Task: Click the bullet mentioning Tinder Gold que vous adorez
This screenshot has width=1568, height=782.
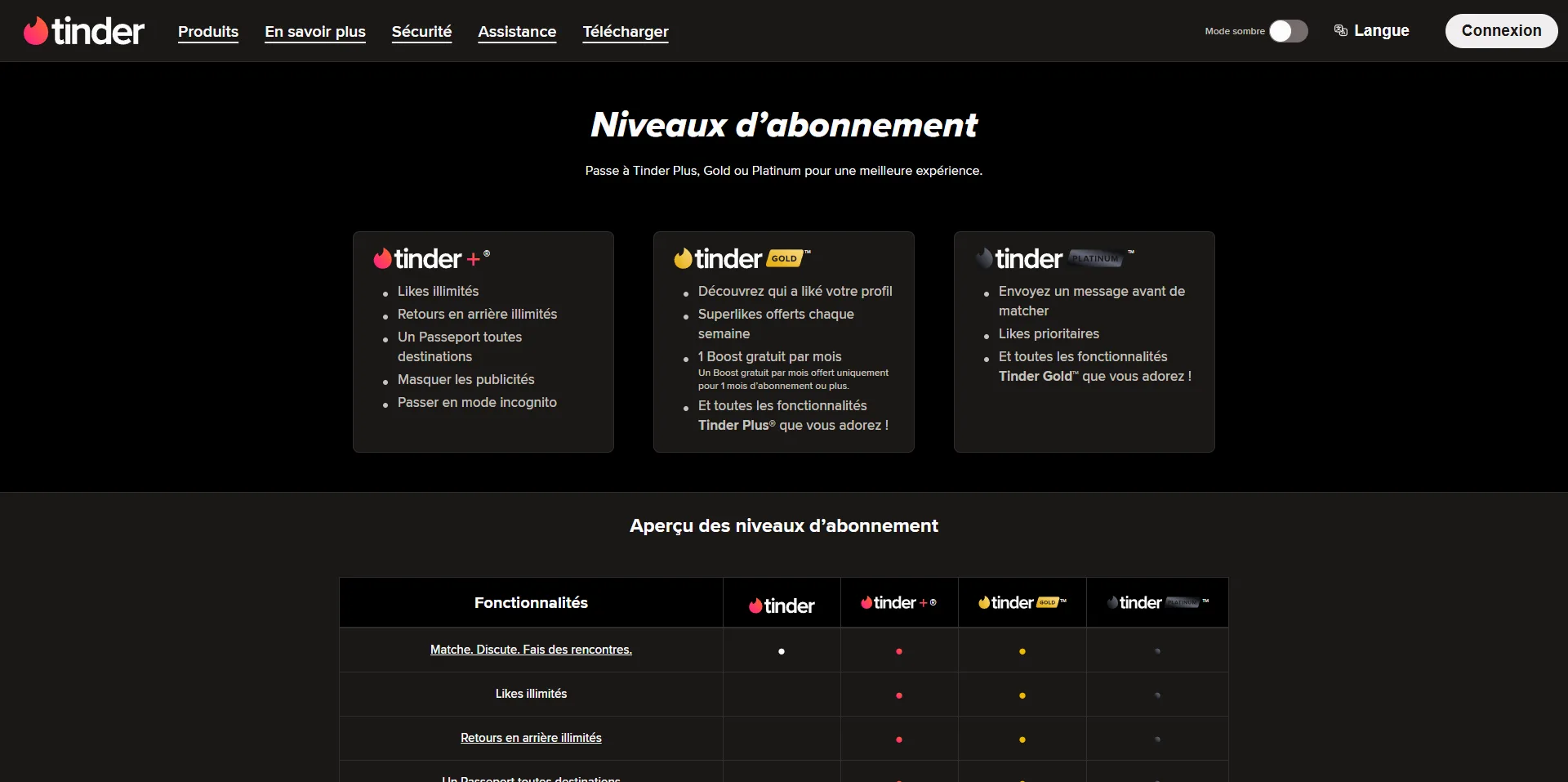Action: point(1094,366)
